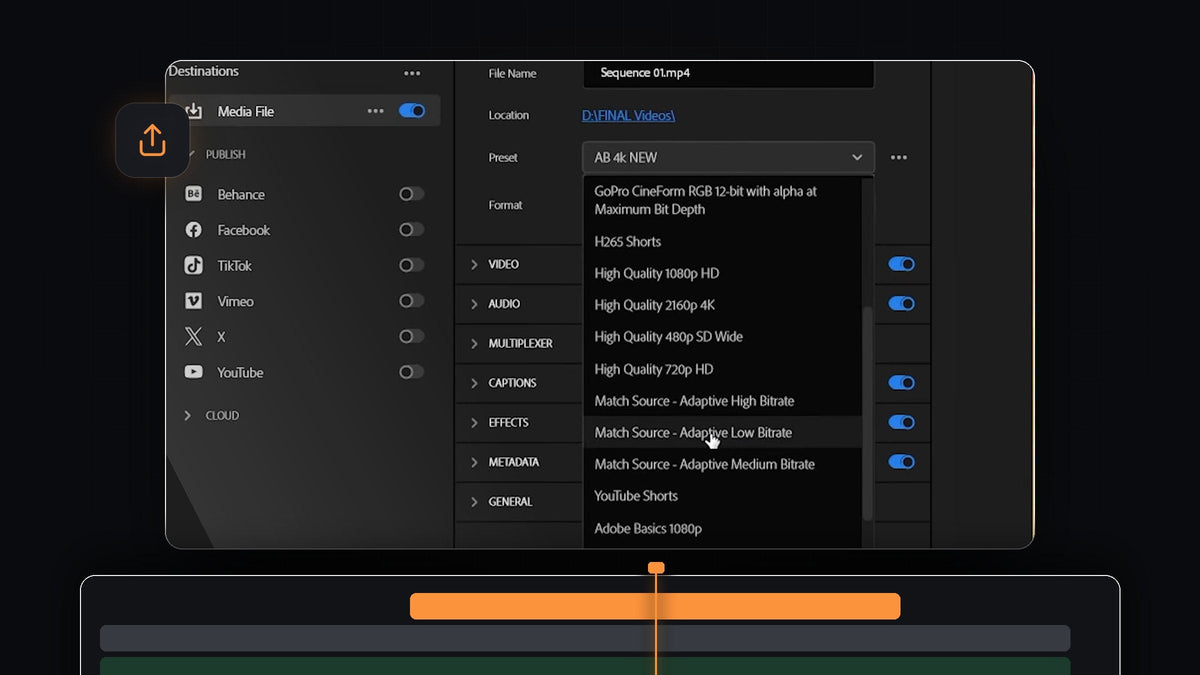Expand the VIDEO section
Viewport: 1200px width, 675px height.
coord(474,264)
